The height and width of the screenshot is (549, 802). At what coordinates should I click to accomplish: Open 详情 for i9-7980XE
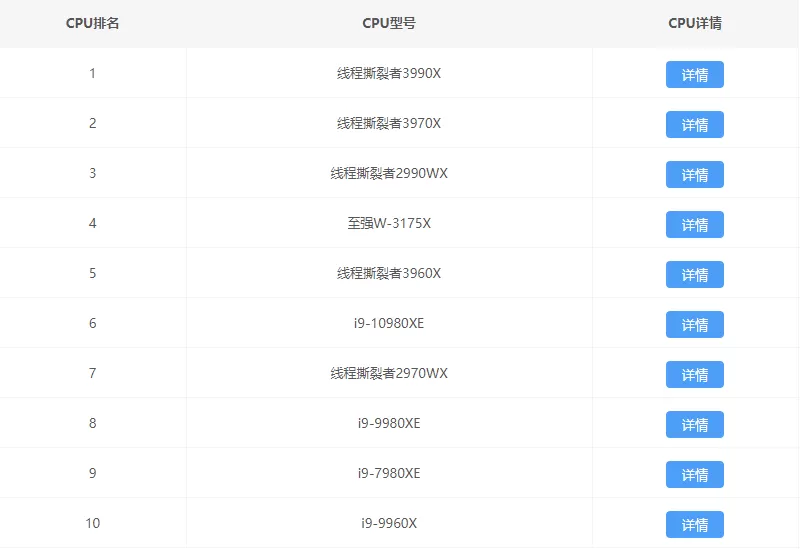[x=694, y=474]
